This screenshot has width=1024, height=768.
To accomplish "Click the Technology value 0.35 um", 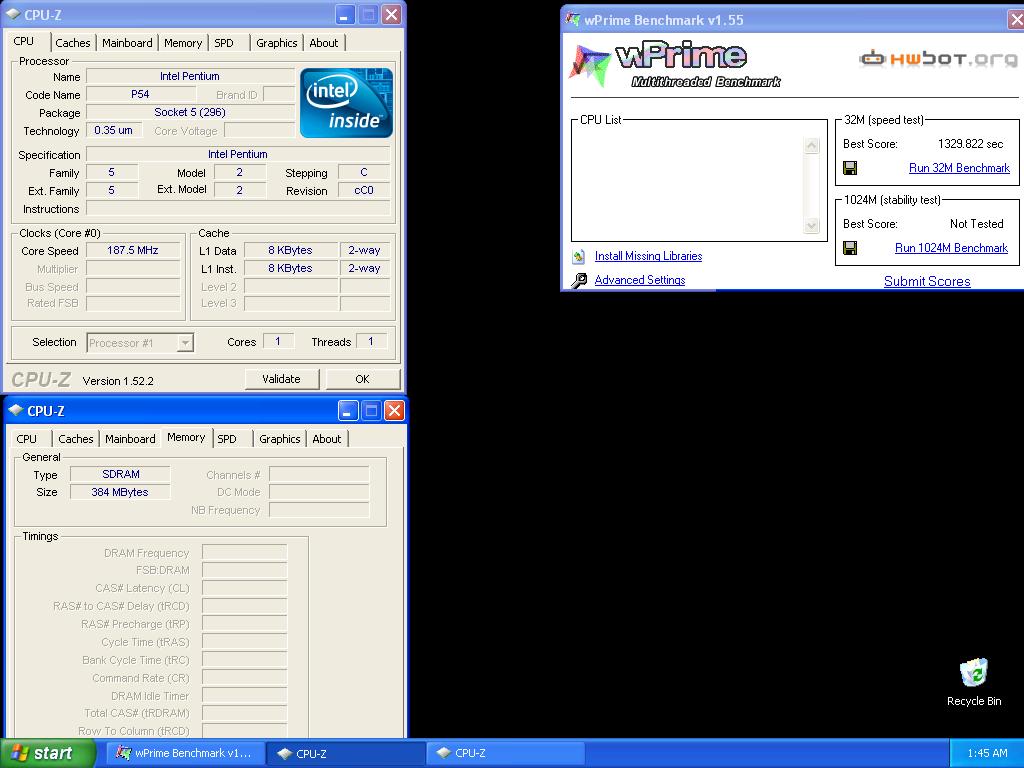I will (114, 130).
